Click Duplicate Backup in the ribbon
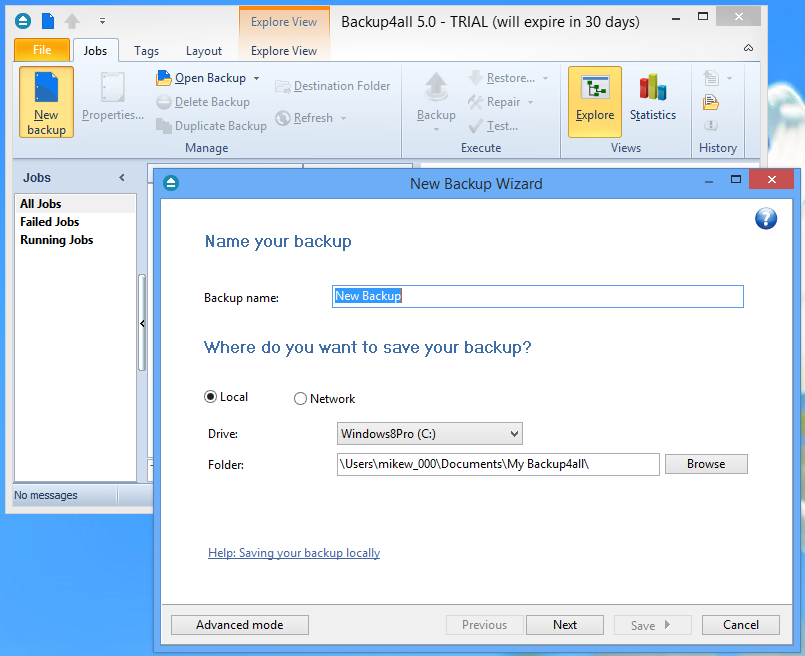Image resolution: width=805 pixels, height=656 pixels. (x=211, y=126)
